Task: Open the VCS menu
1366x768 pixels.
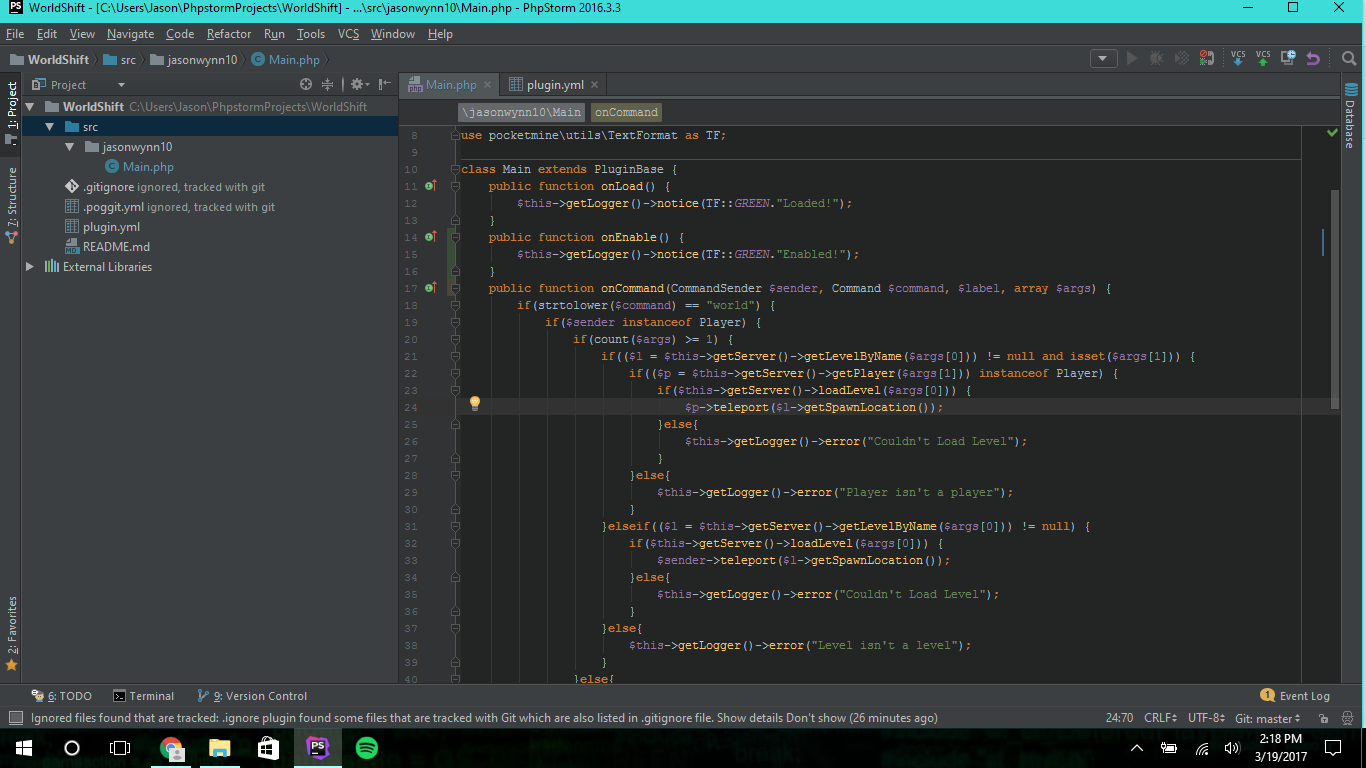Action: point(348,34)
